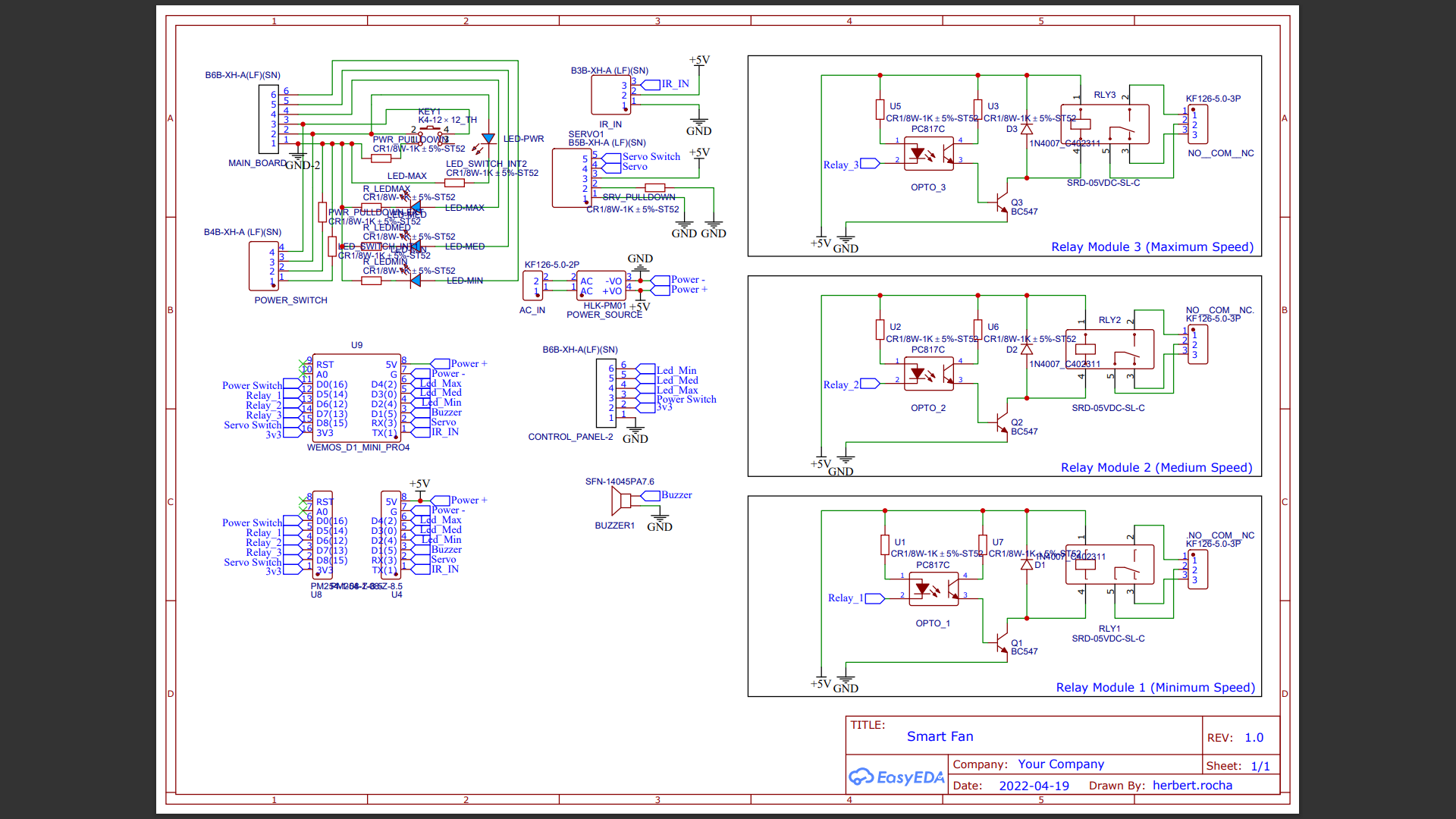The image size is (1456, 819).
Task: Click the Smart Fan title text
Action: [x=940, y=736]
